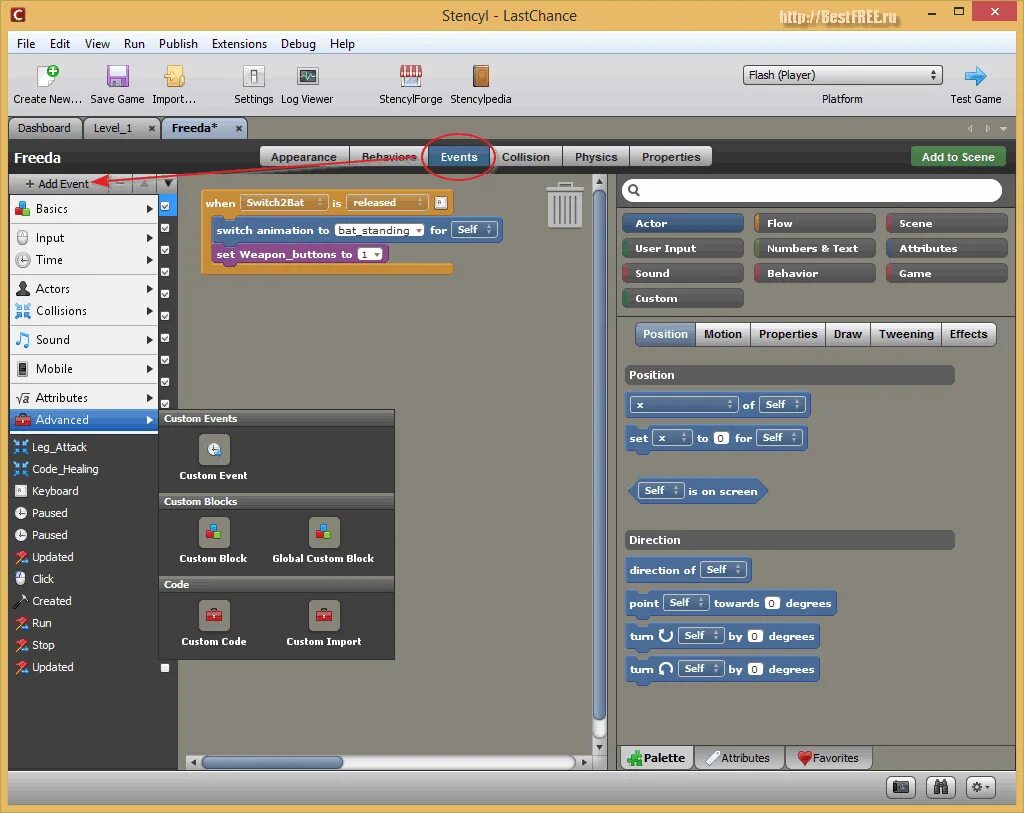Open the released state dropdown
The image size is (1024, 813).
[387, 202]
